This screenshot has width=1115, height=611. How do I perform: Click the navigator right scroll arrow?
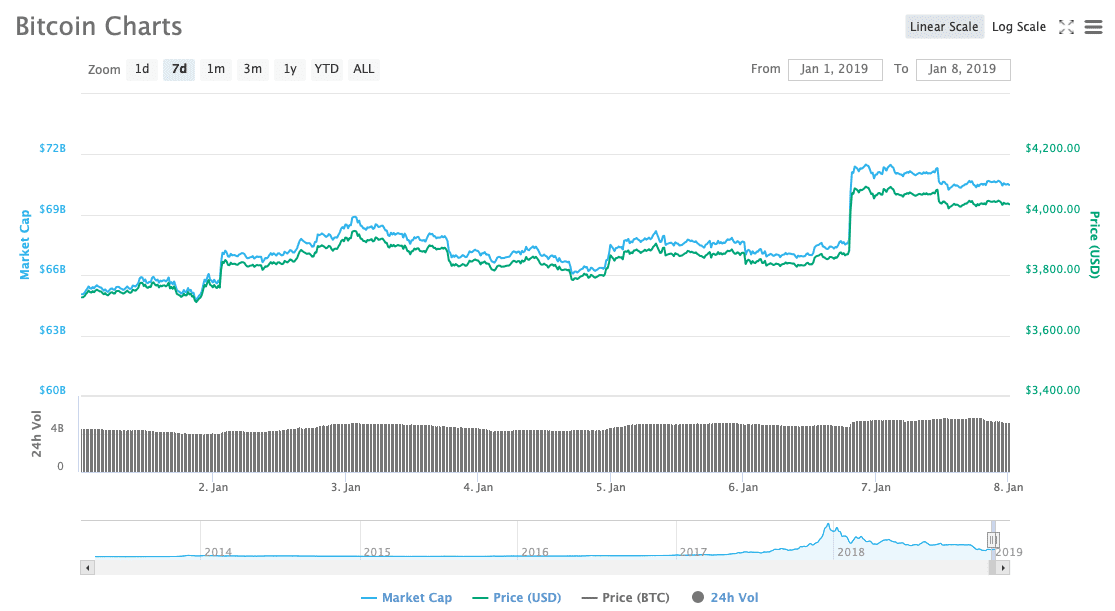pyautogui.click(x=1003, y=568)
